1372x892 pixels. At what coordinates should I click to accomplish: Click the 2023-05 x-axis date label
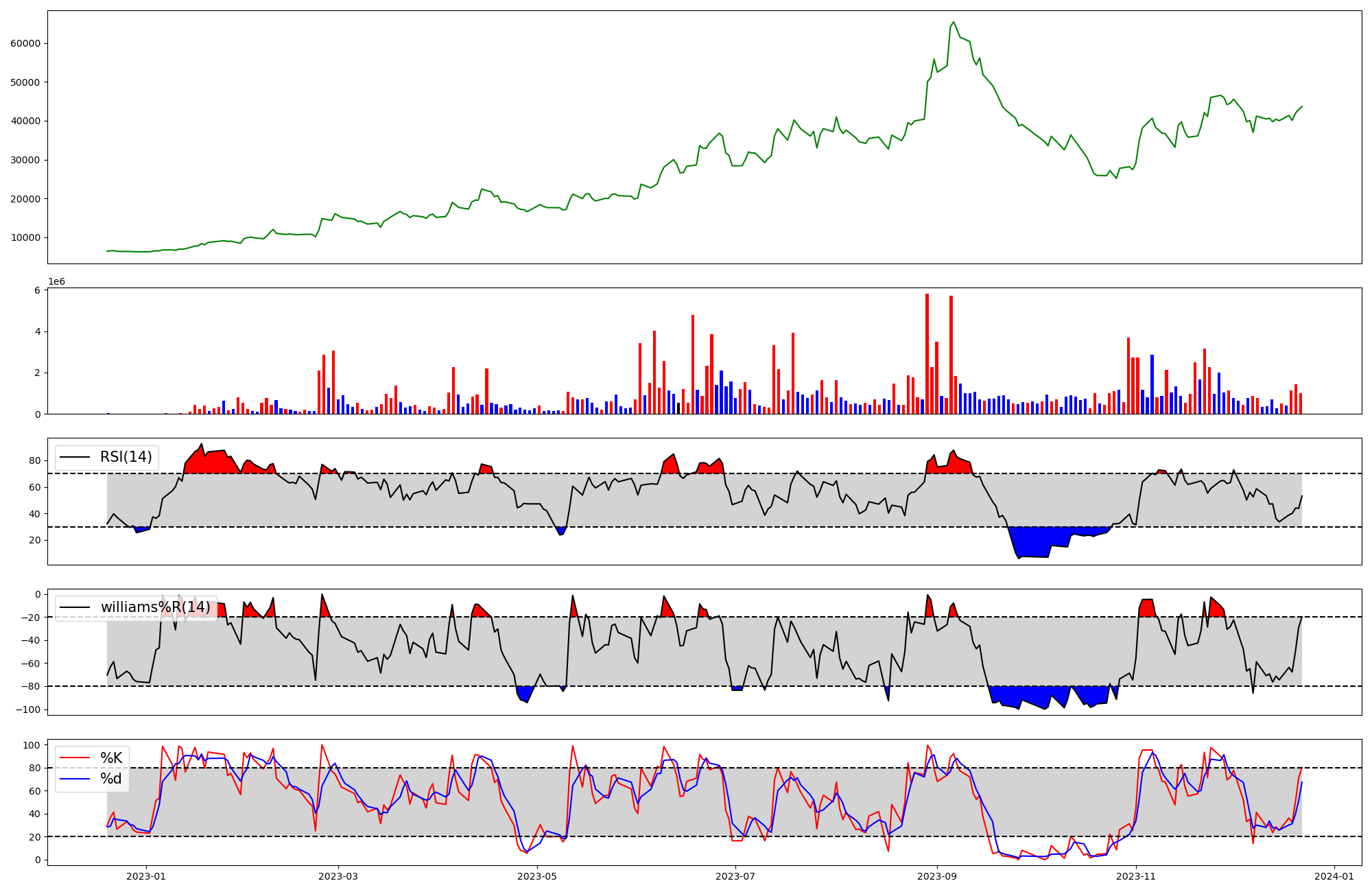coord(537,876)
